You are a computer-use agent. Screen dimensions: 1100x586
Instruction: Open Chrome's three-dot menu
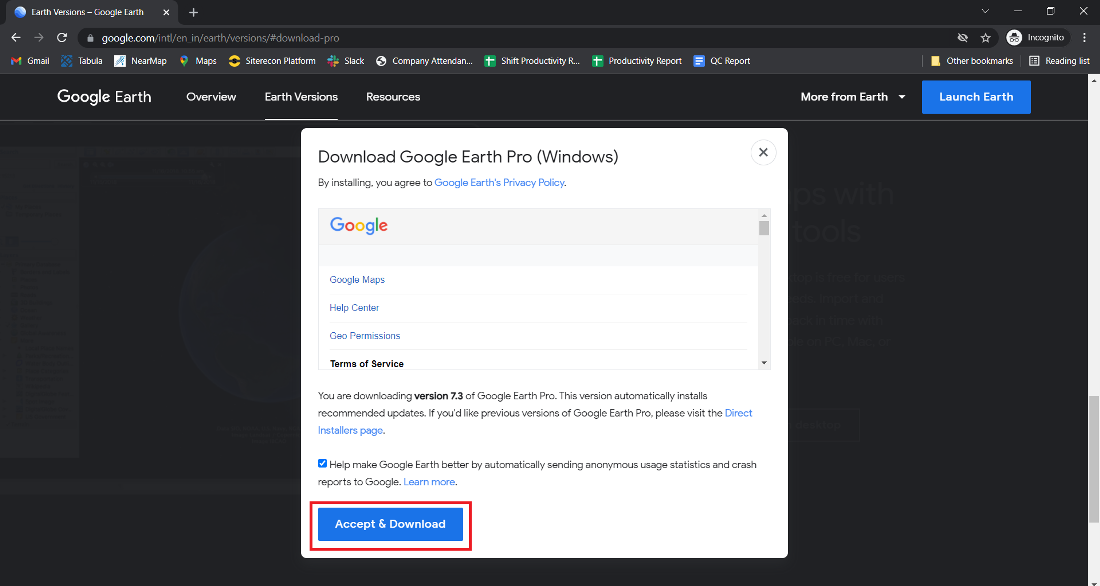point(1085,37)
